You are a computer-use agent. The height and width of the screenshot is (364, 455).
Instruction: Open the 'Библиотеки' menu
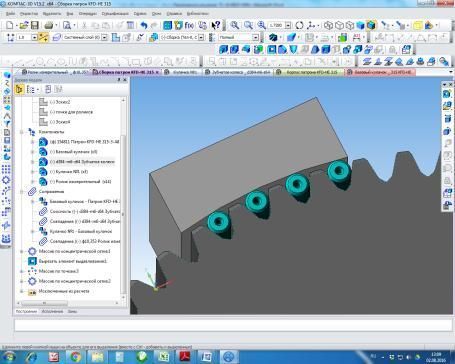198,14
